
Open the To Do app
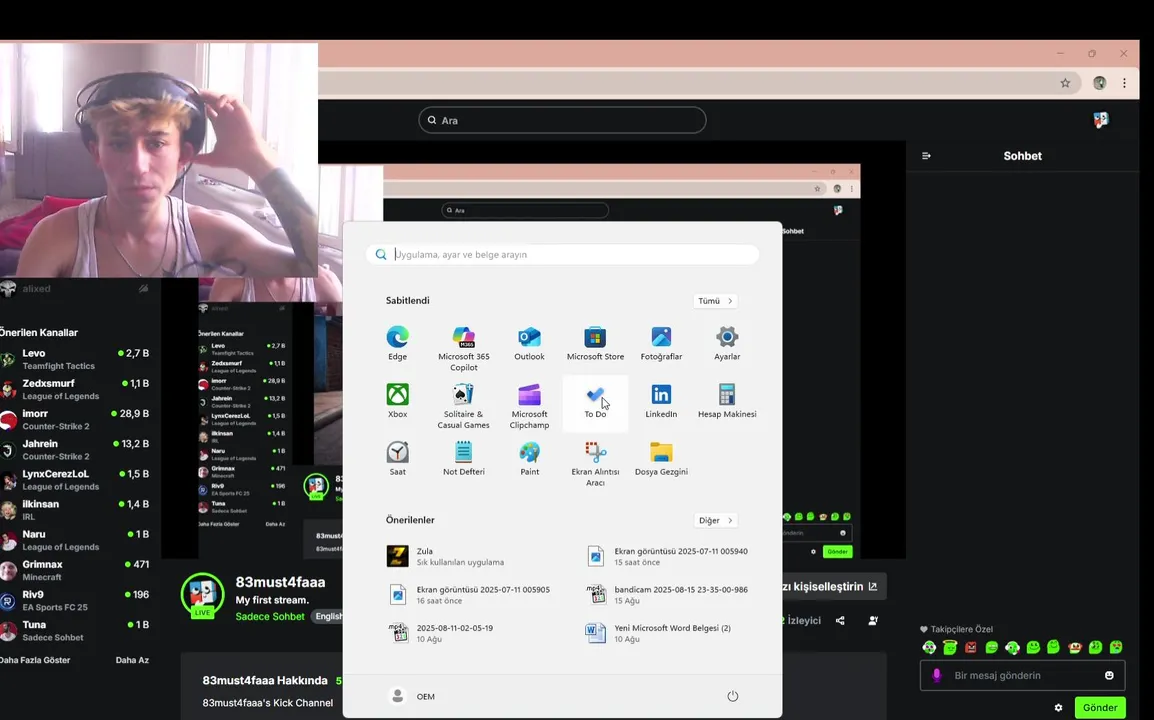(x=595, y=401)
